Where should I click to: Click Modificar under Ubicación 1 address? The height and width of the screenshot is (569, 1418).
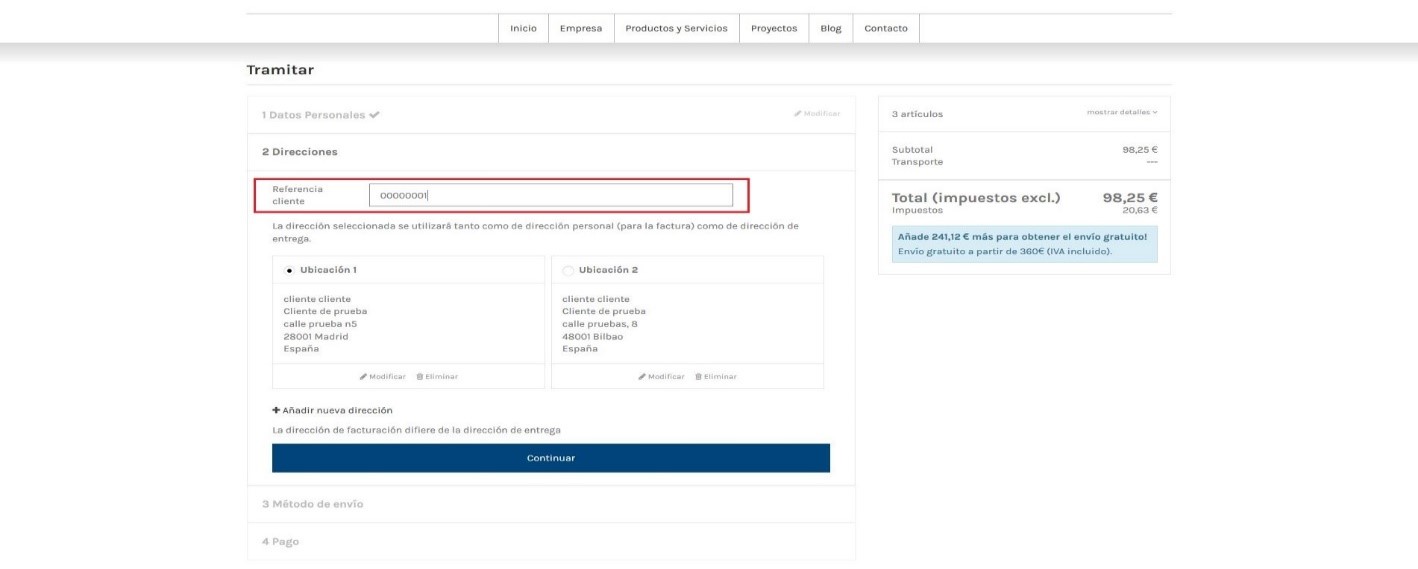click(x=383, y=376)
